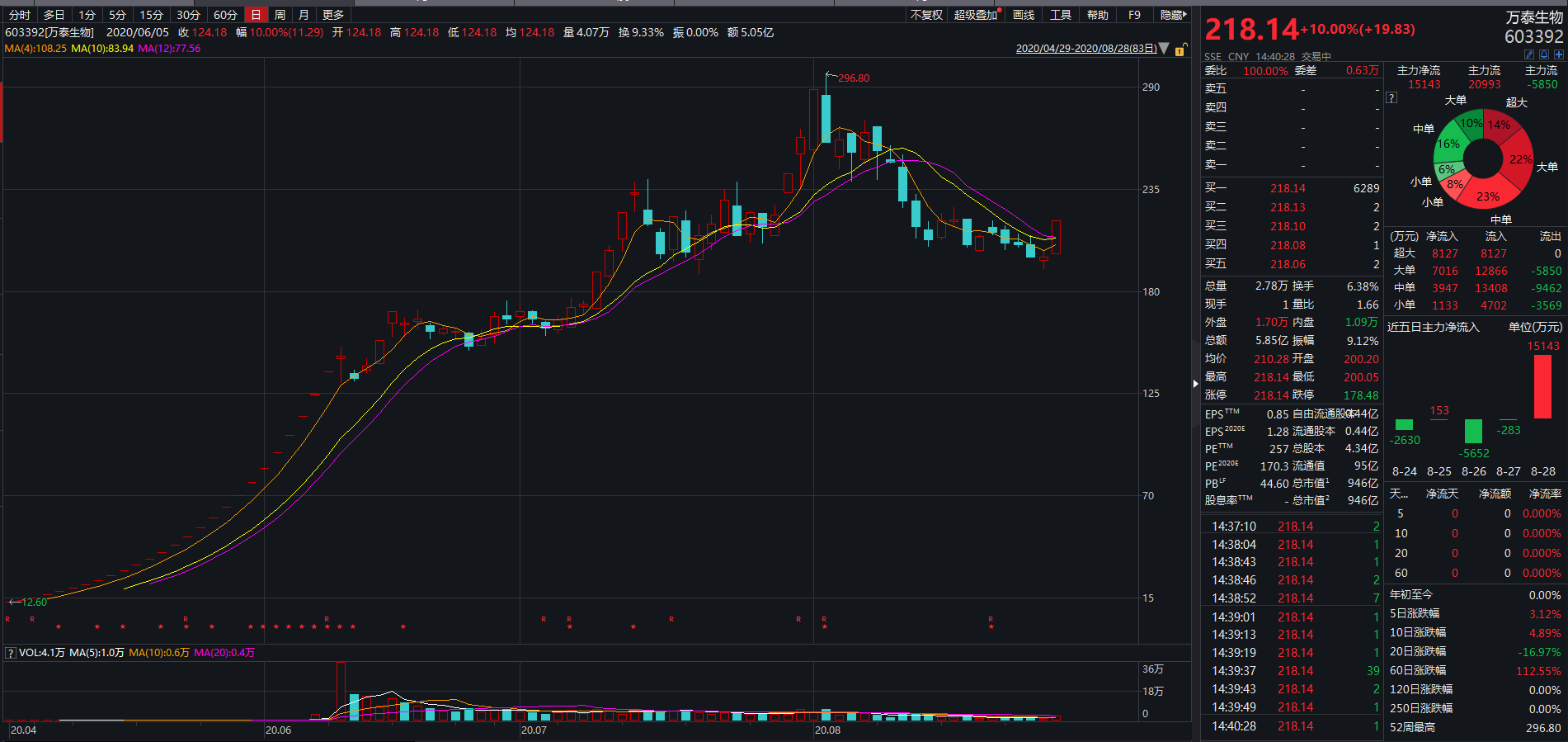Open the 画线 drawing menu
The height and width of the screenshot is (742, 1568).
1023,15
